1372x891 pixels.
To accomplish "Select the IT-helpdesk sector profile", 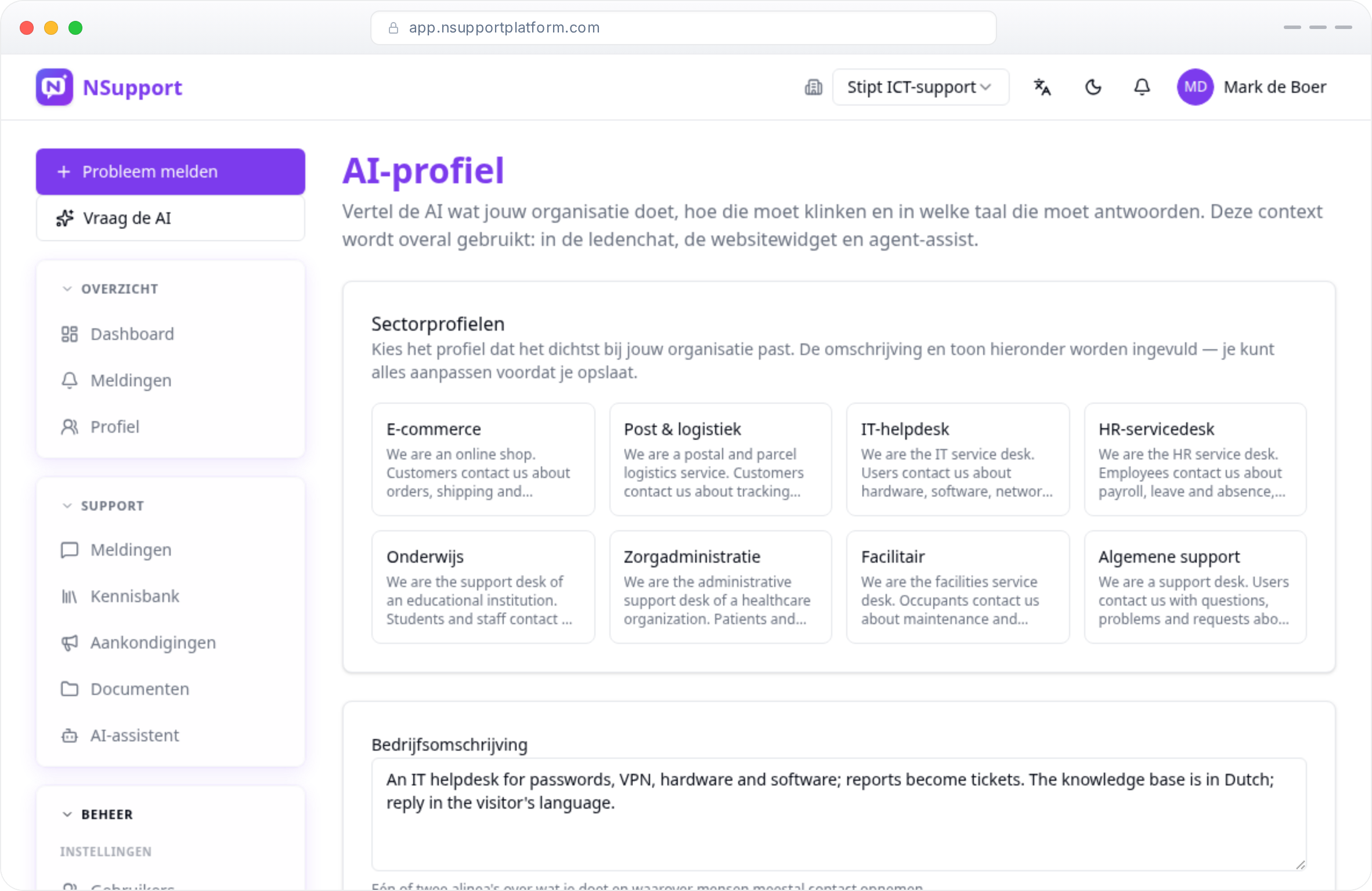I will coord(958,459).
